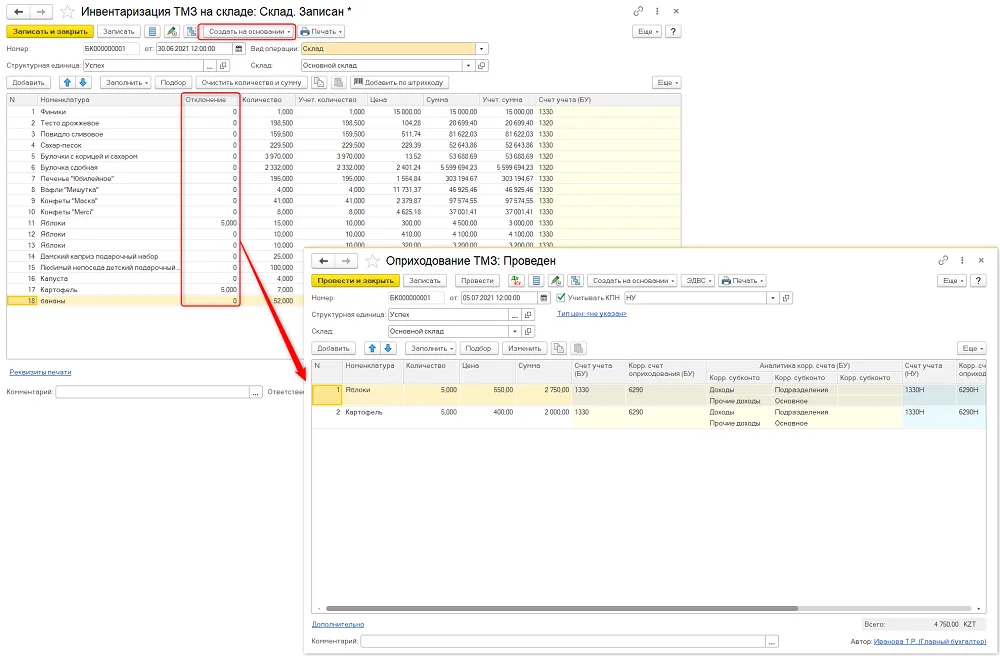Click Добавить по штрихкоду button

pyautogui.click(x=399, y=82)
